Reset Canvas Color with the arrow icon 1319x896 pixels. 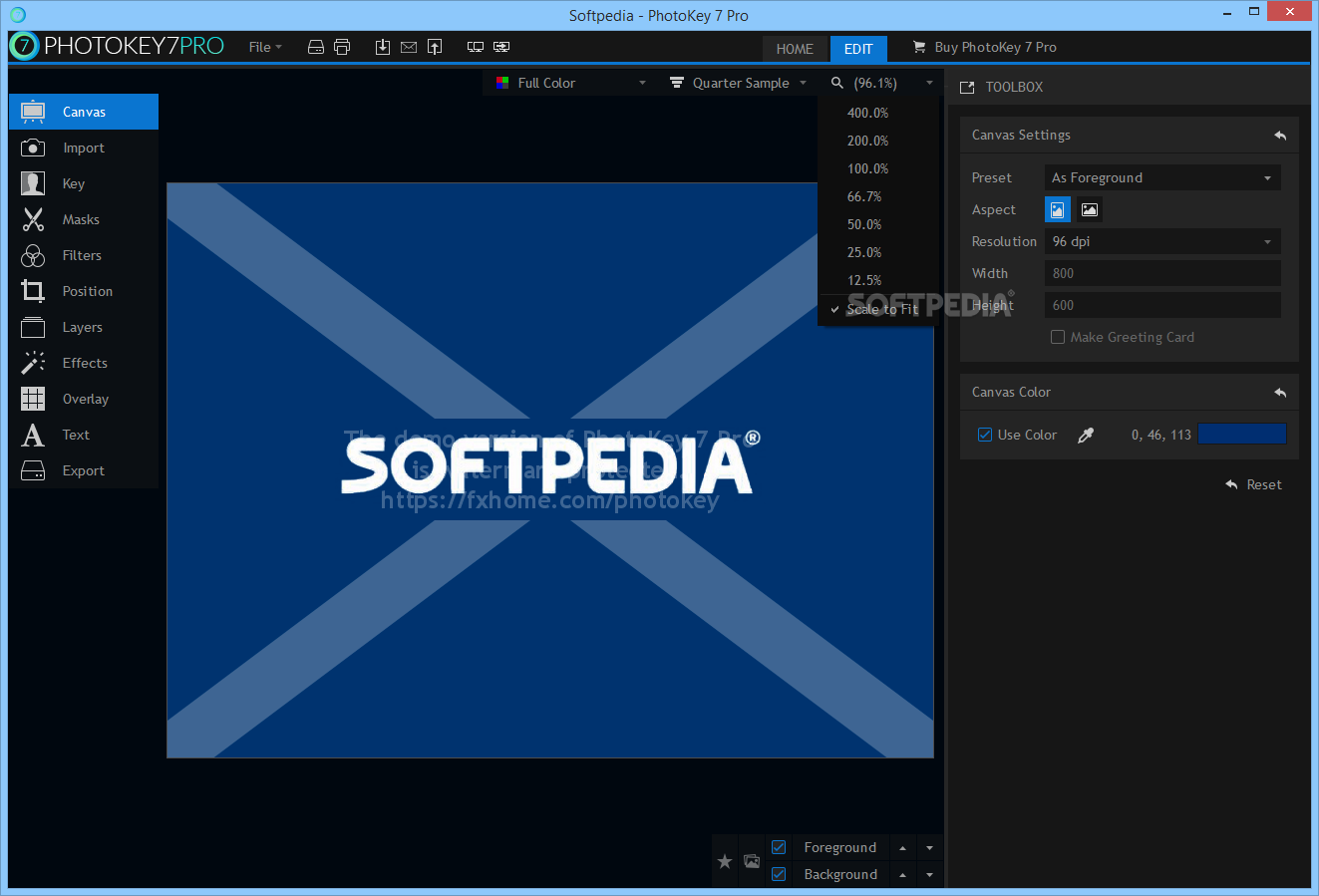tap(1280, 393)
